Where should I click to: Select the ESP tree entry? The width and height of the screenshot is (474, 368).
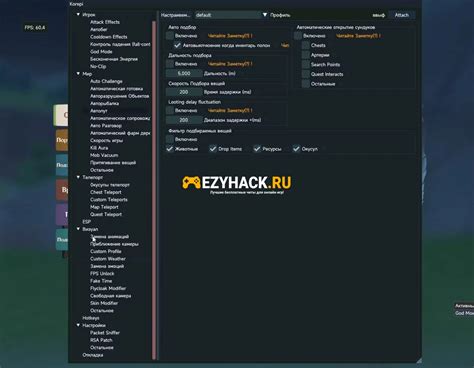pos(87,222)
